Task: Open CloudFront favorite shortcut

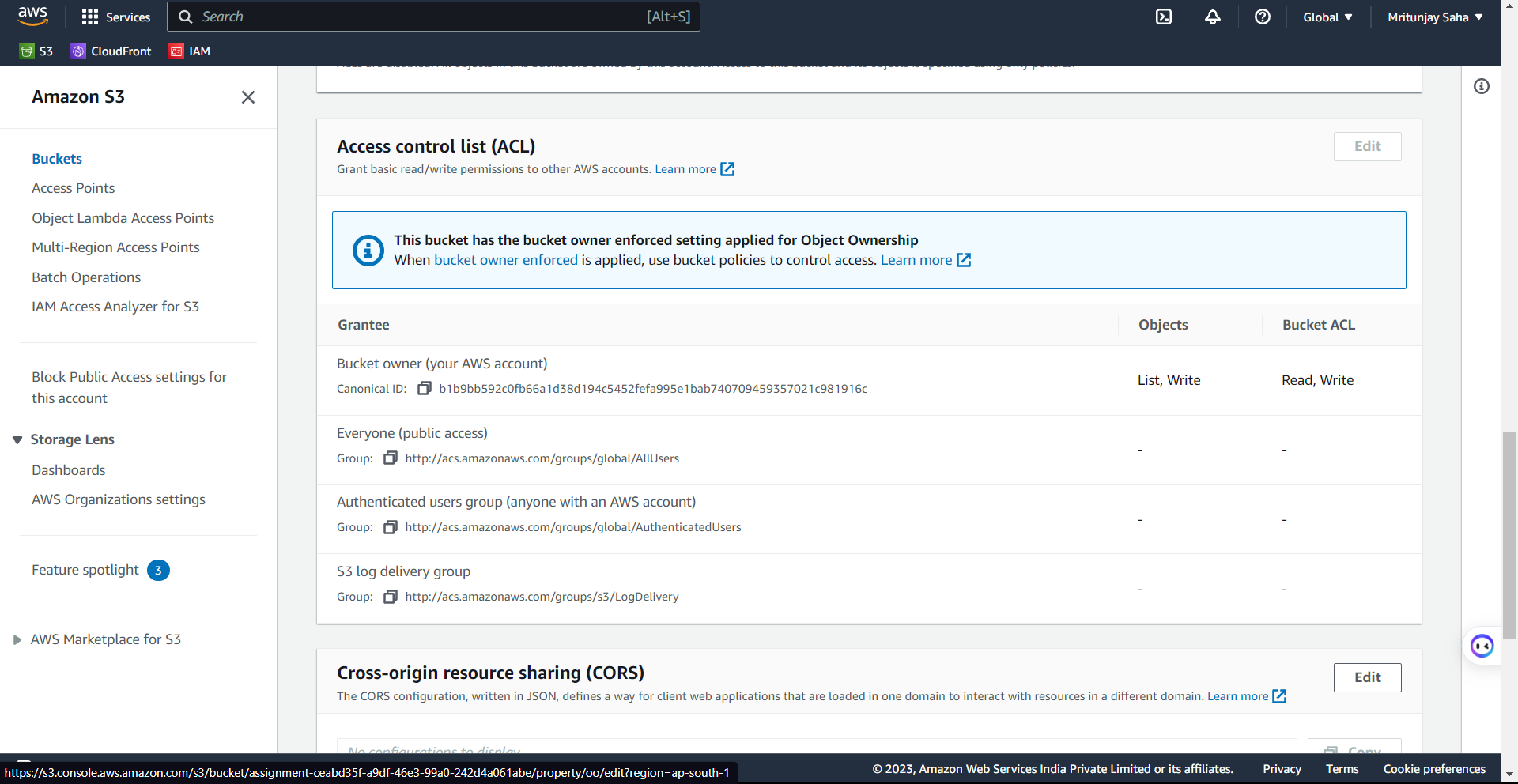Action: pyautogui.click(x=111, y=51)
